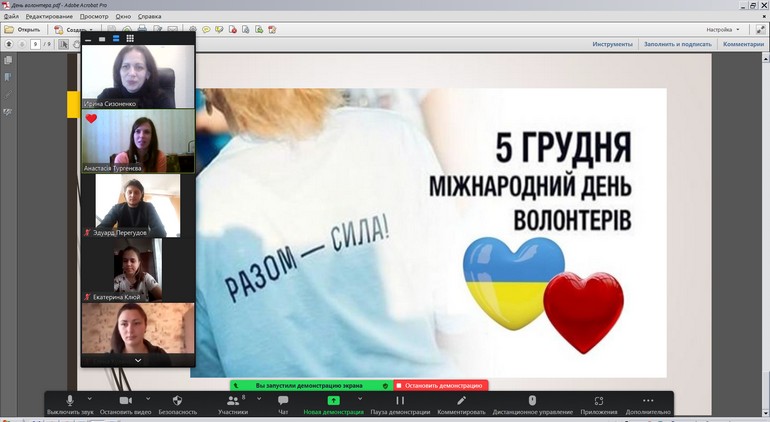Go to the previous page arrow
The width and height of the screenshot is (770, 422).
pos(9,44)
